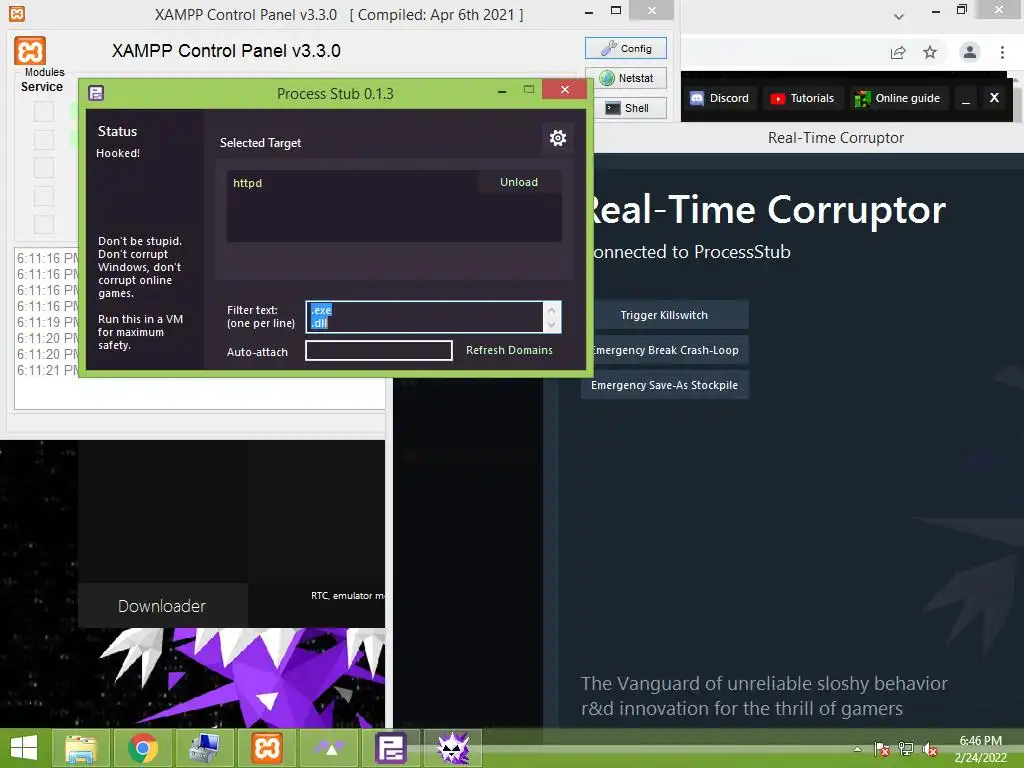Open the muted volume tray icon
This screenshot has width=1024, height=768.
click(x=929, y=749)
